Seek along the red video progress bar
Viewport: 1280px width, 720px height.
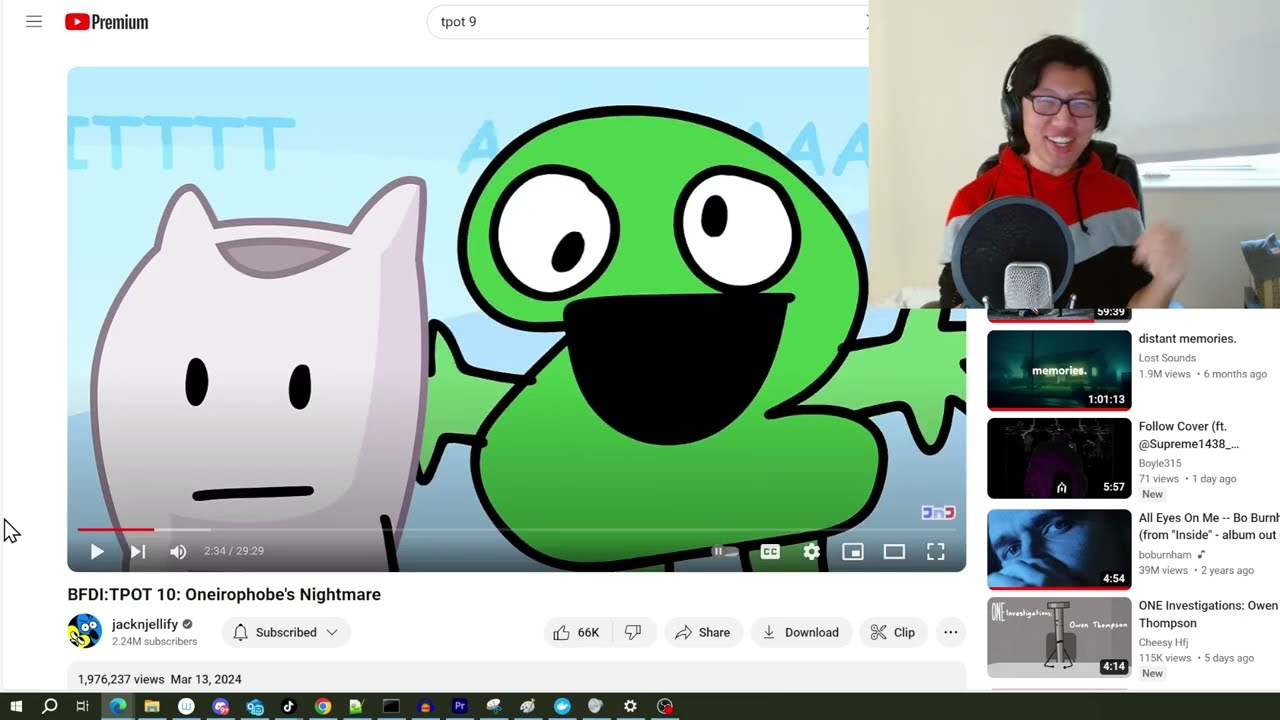click(516, 529)
